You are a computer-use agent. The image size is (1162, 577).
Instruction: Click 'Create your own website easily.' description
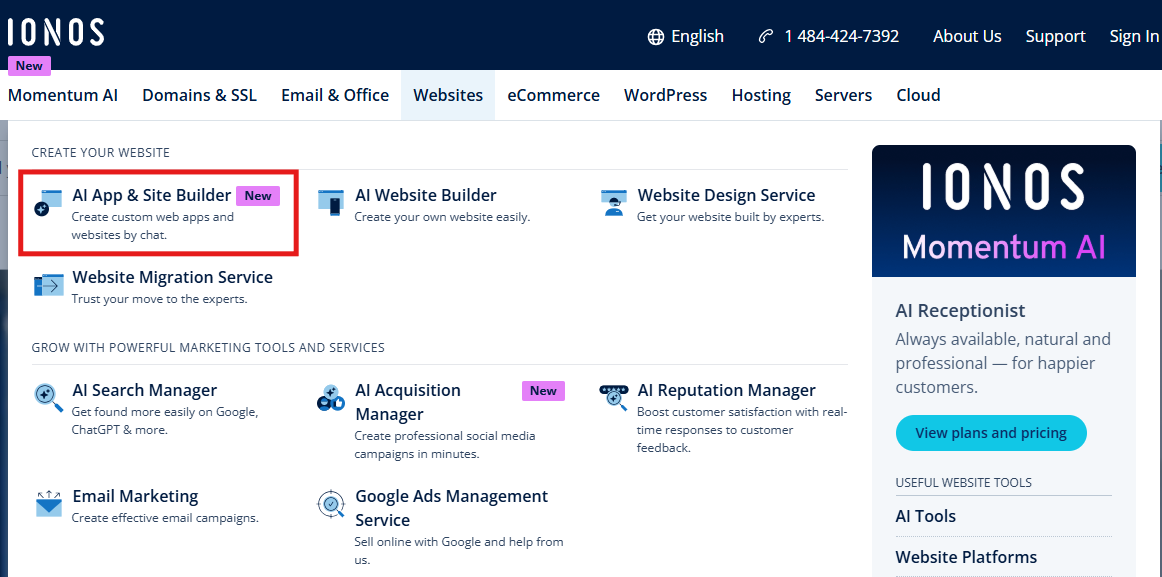click(442, 218)
